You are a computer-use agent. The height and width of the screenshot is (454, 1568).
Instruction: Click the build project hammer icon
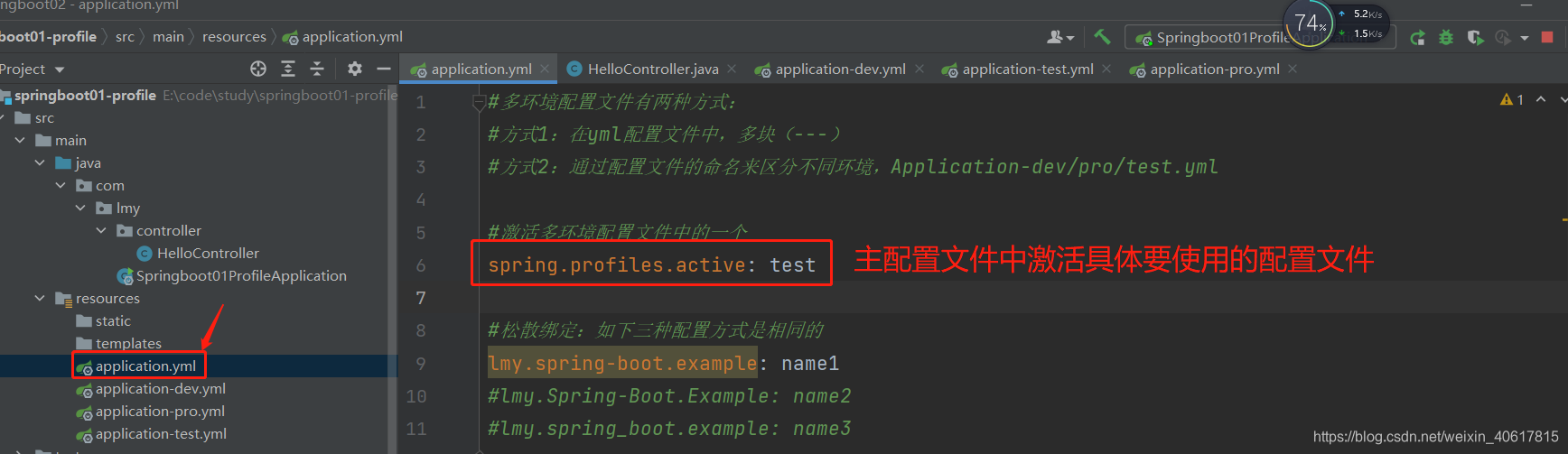(1102, 37)
